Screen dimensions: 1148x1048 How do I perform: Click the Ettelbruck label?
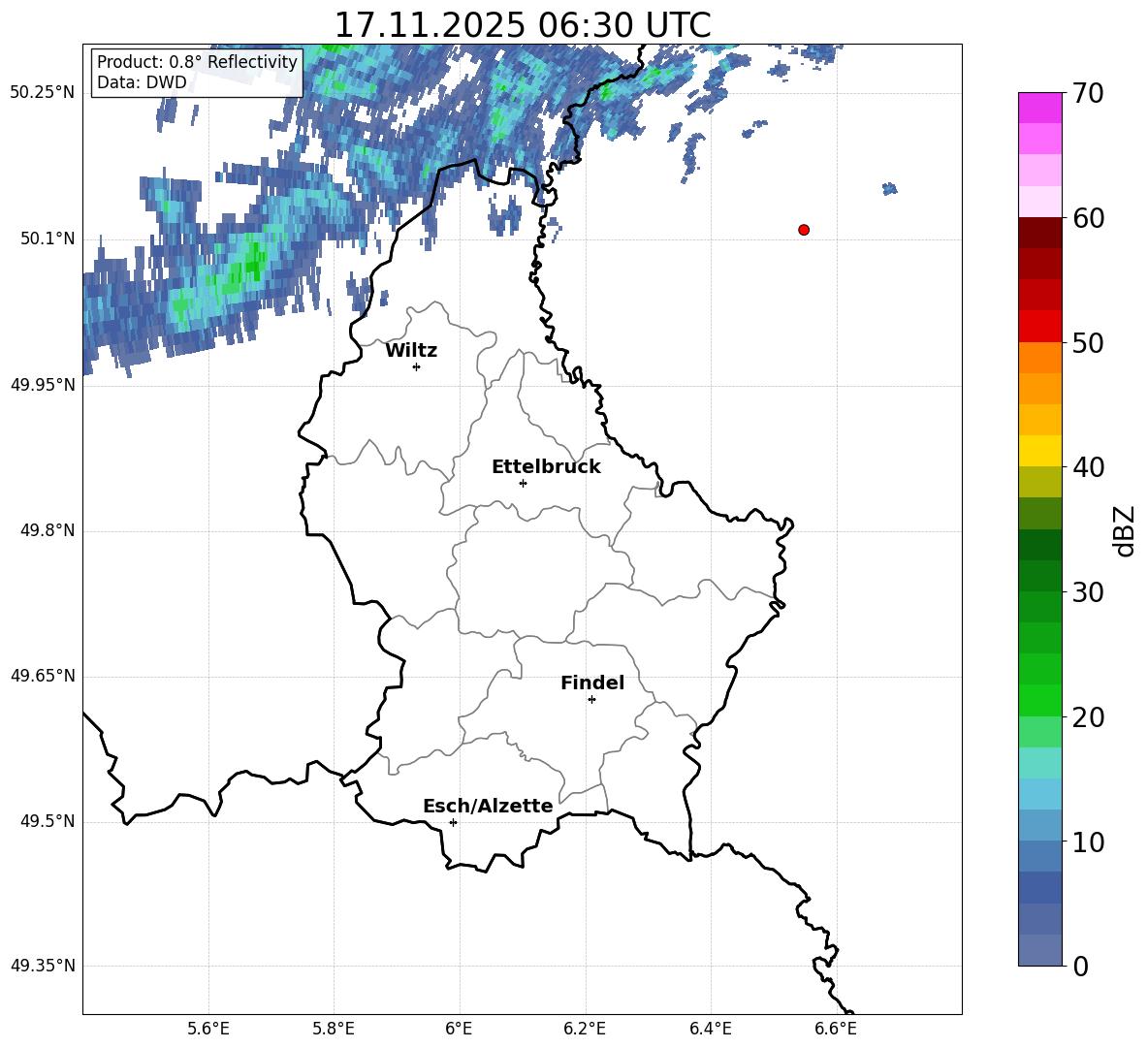coord(546,467)
